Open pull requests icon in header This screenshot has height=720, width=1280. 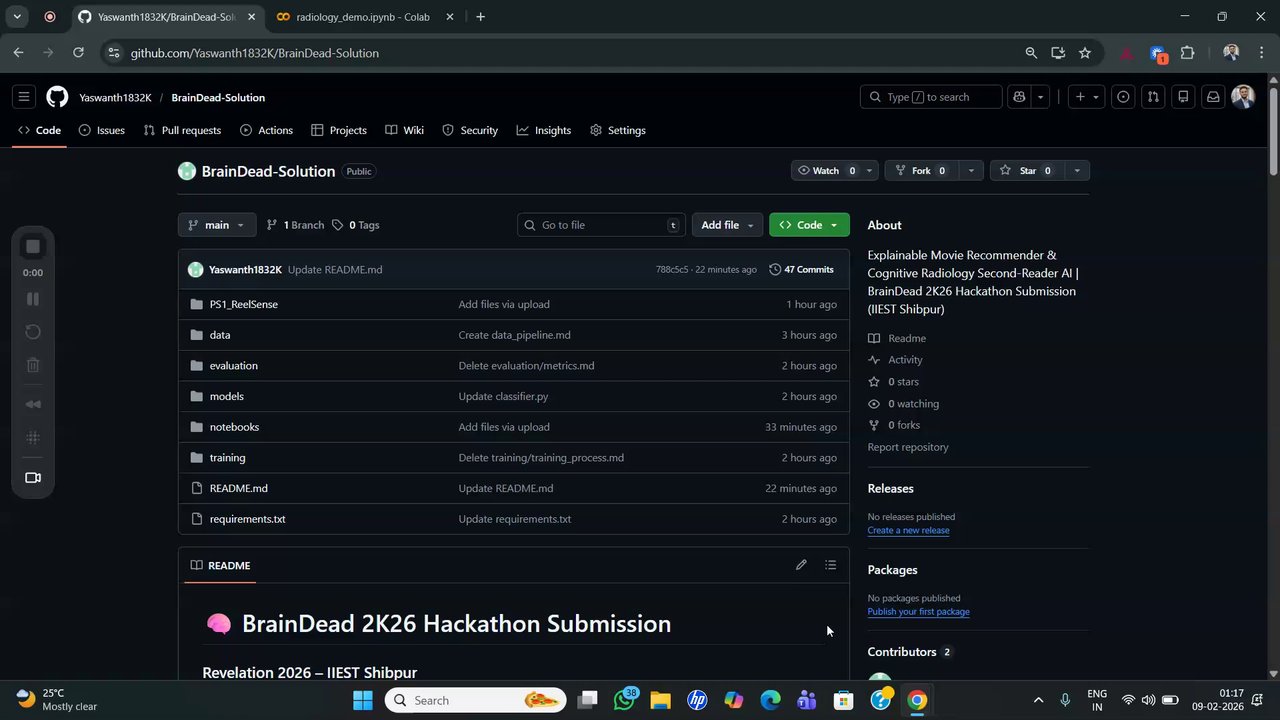click(1153, 97)
